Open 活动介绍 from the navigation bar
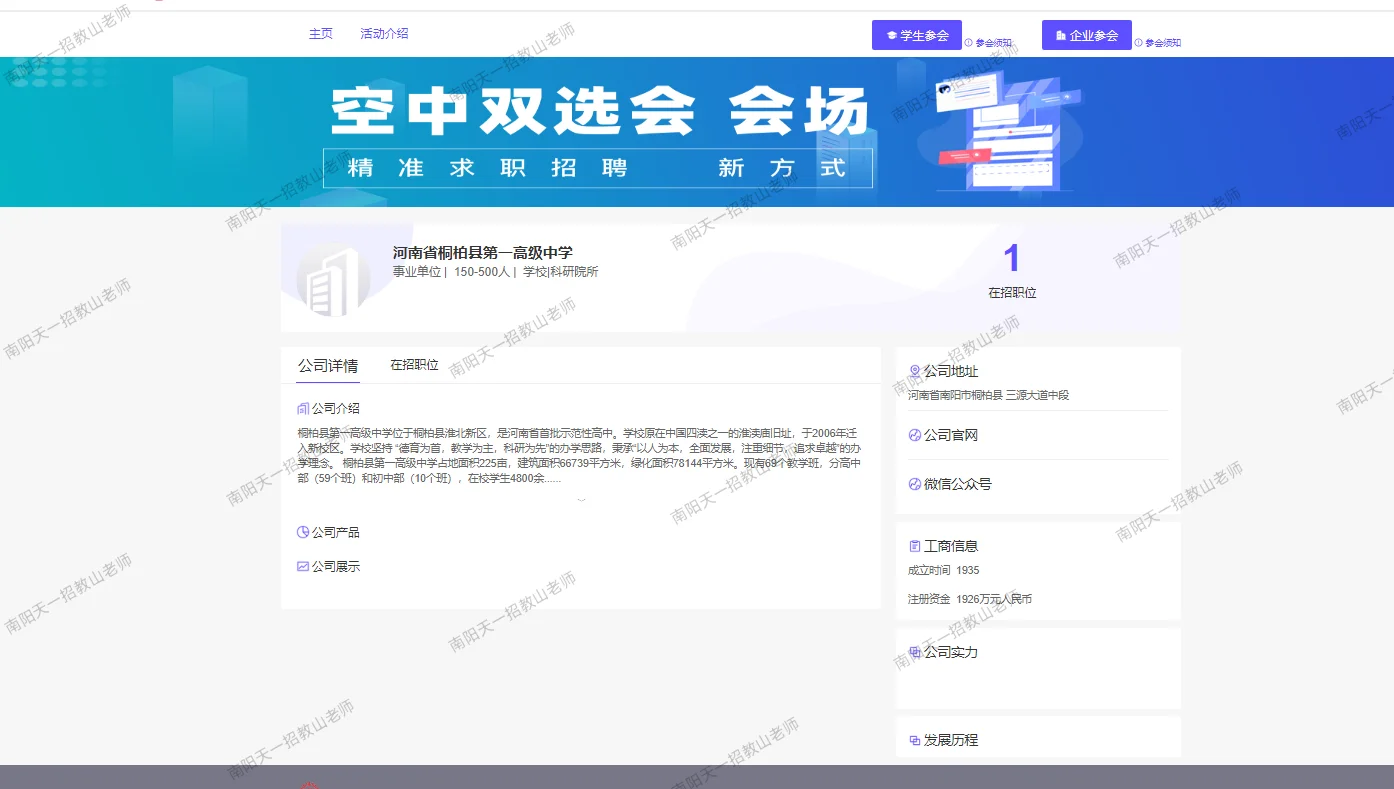This screenshot has width=1394, height=789. [x=384, y=33]
